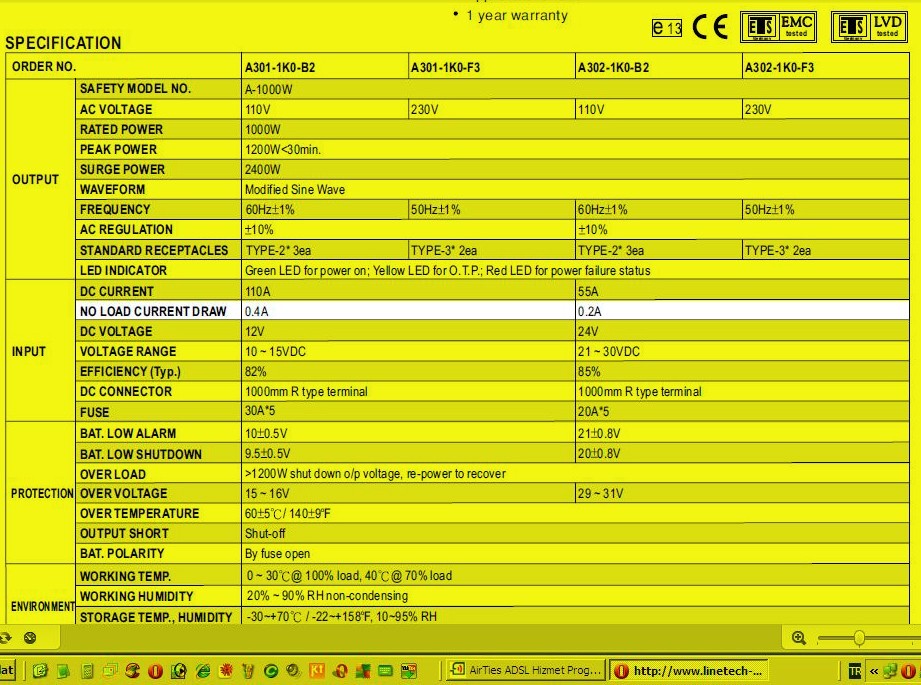Click the Opera icon in system tray
This screenshot has height=685, width=921.
click(908, 671)
